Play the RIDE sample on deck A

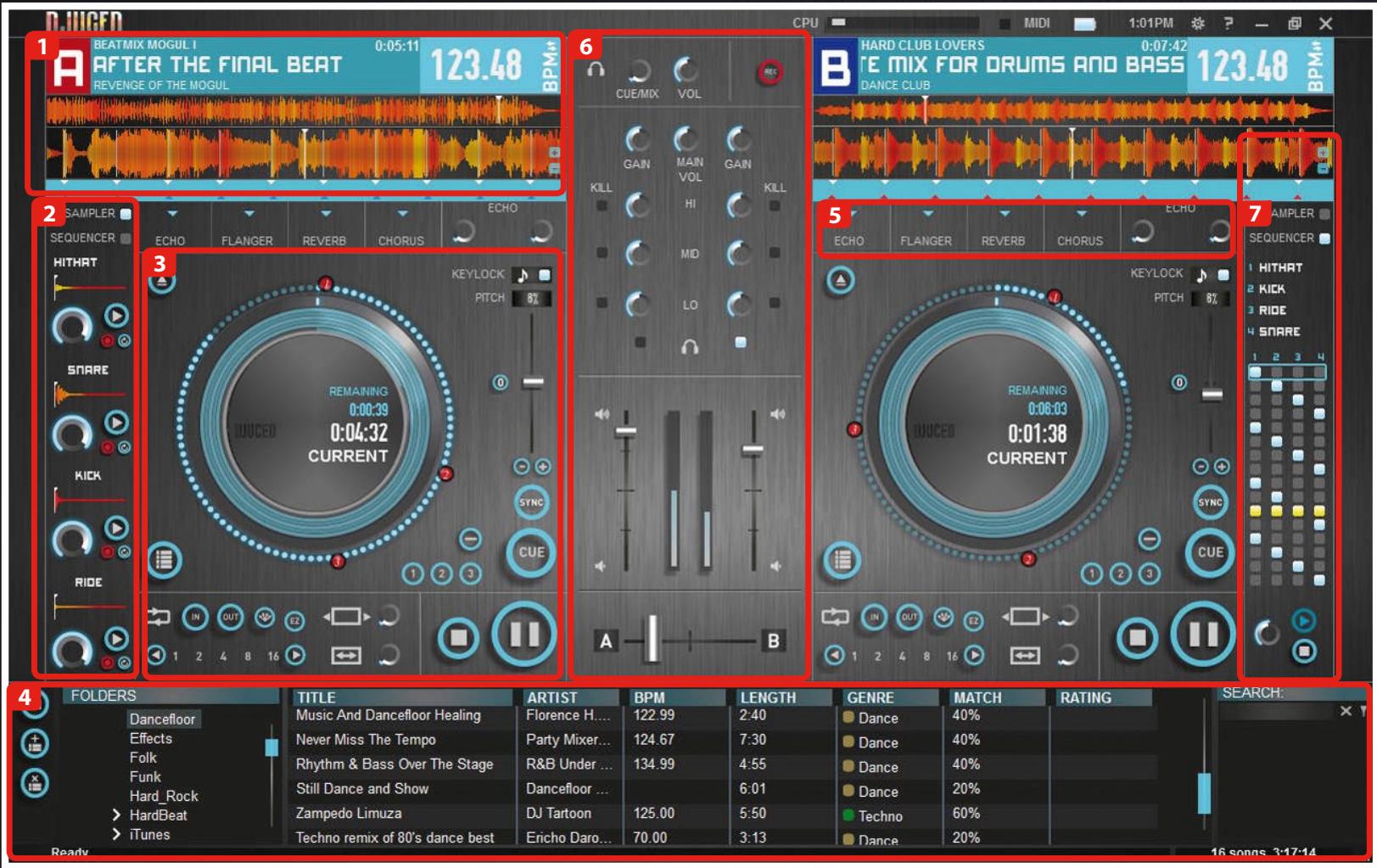[x=116, y=638]
